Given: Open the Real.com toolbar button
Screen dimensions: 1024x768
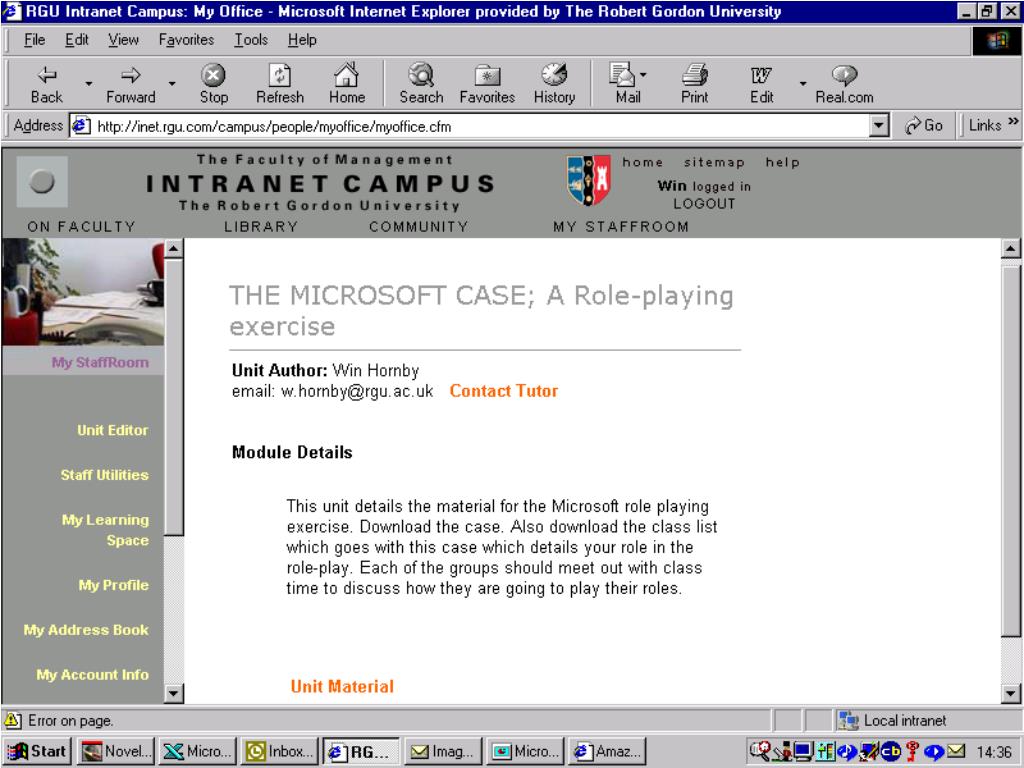Looking at the screenshot, I should tap(844, 84).
